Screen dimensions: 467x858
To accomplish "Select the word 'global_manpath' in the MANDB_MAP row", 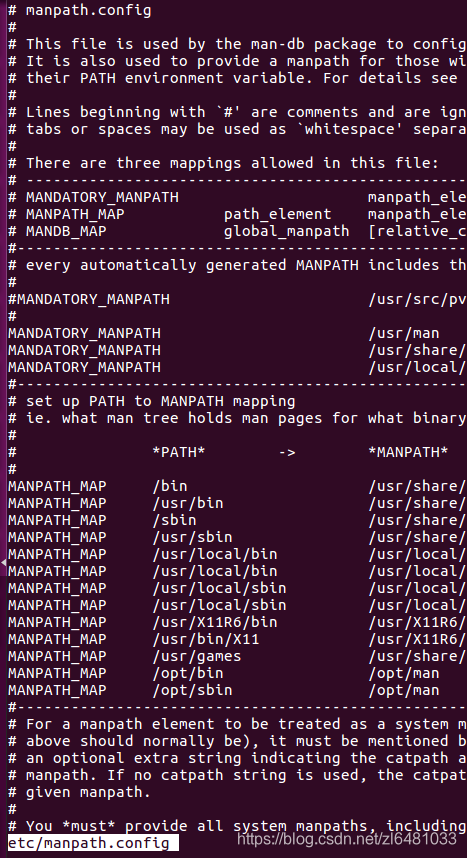I will click(287, 231).
